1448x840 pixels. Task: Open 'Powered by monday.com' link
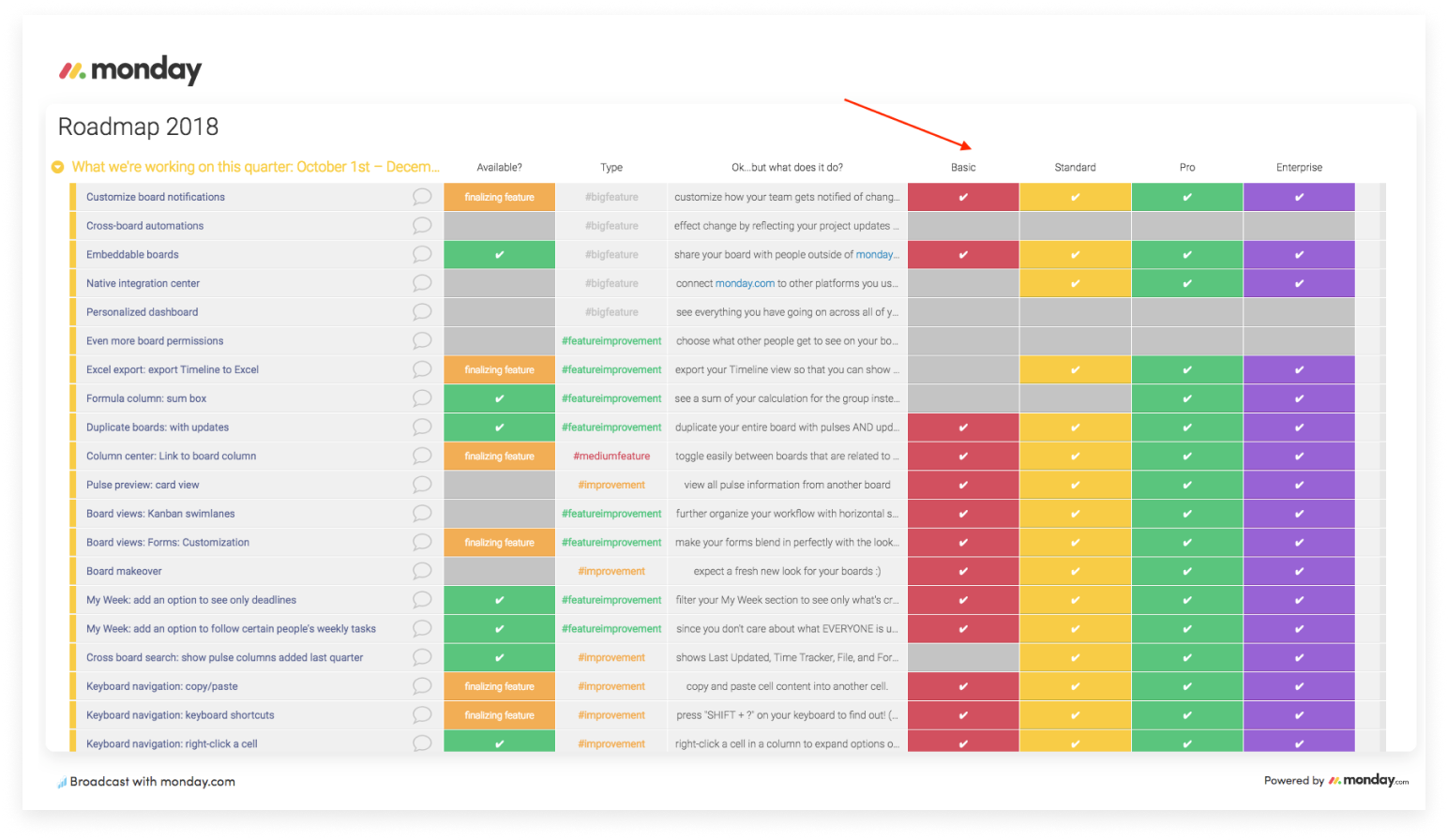click(1336, 780)
